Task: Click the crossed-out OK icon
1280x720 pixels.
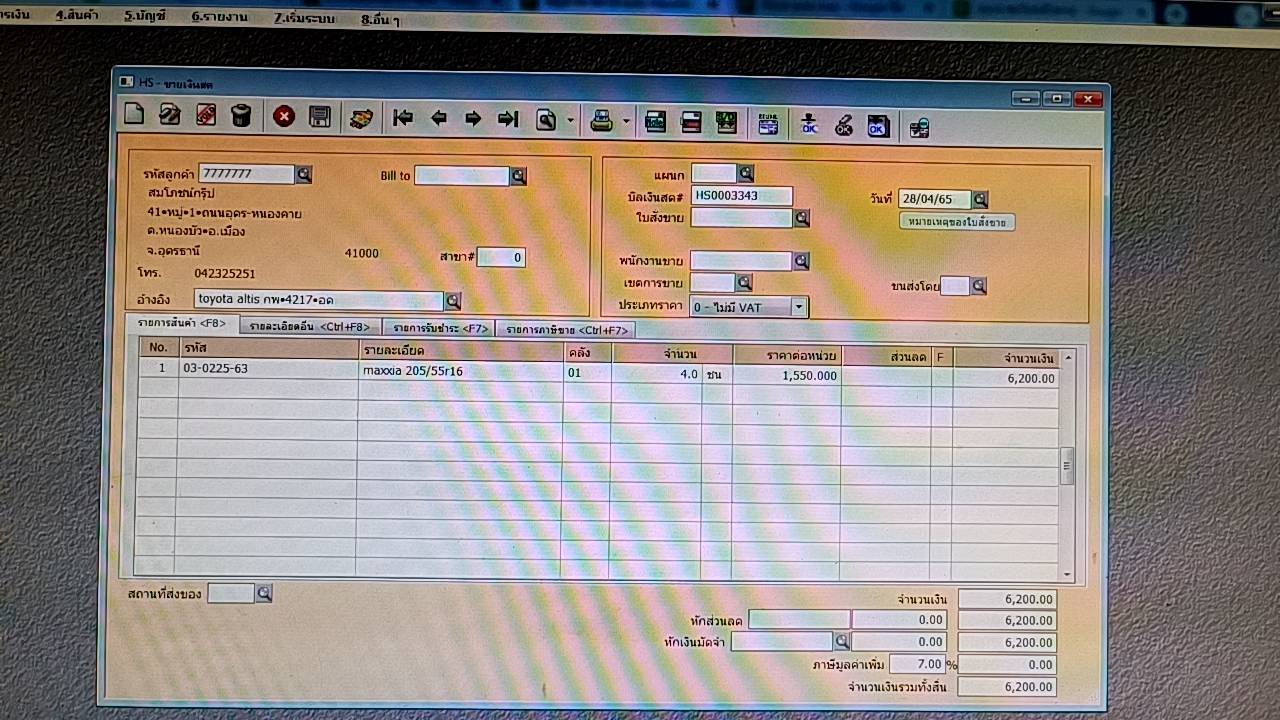Action: coord(844,125)
